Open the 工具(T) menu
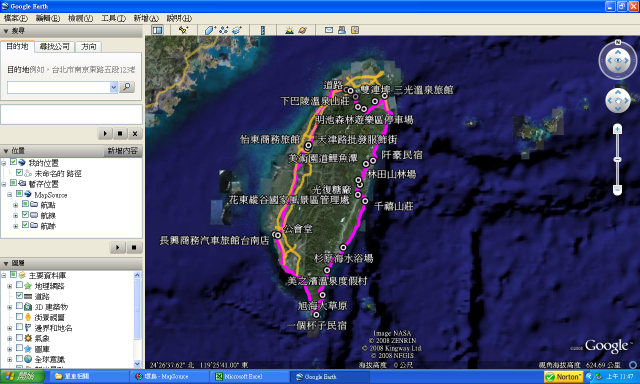 113,18
